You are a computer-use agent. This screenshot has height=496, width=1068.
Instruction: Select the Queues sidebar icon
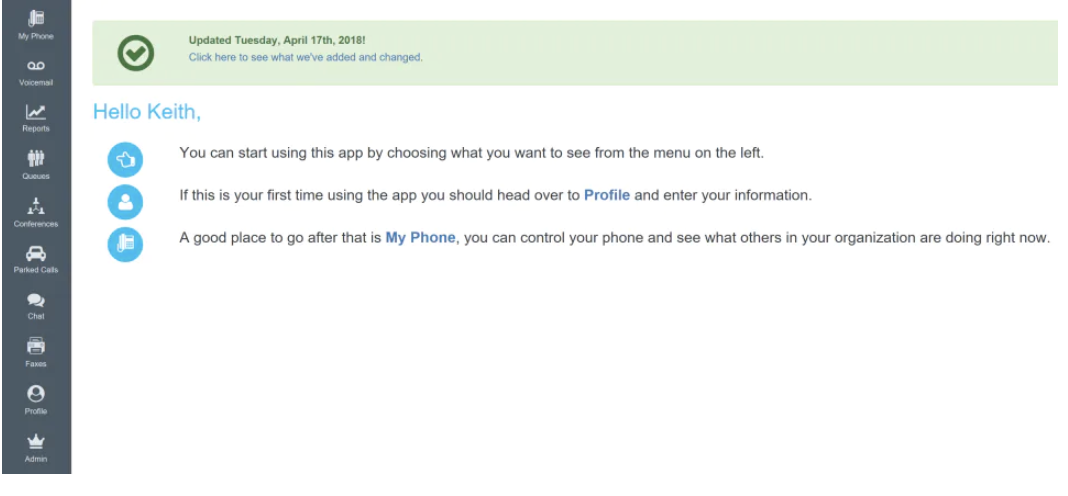35,164
